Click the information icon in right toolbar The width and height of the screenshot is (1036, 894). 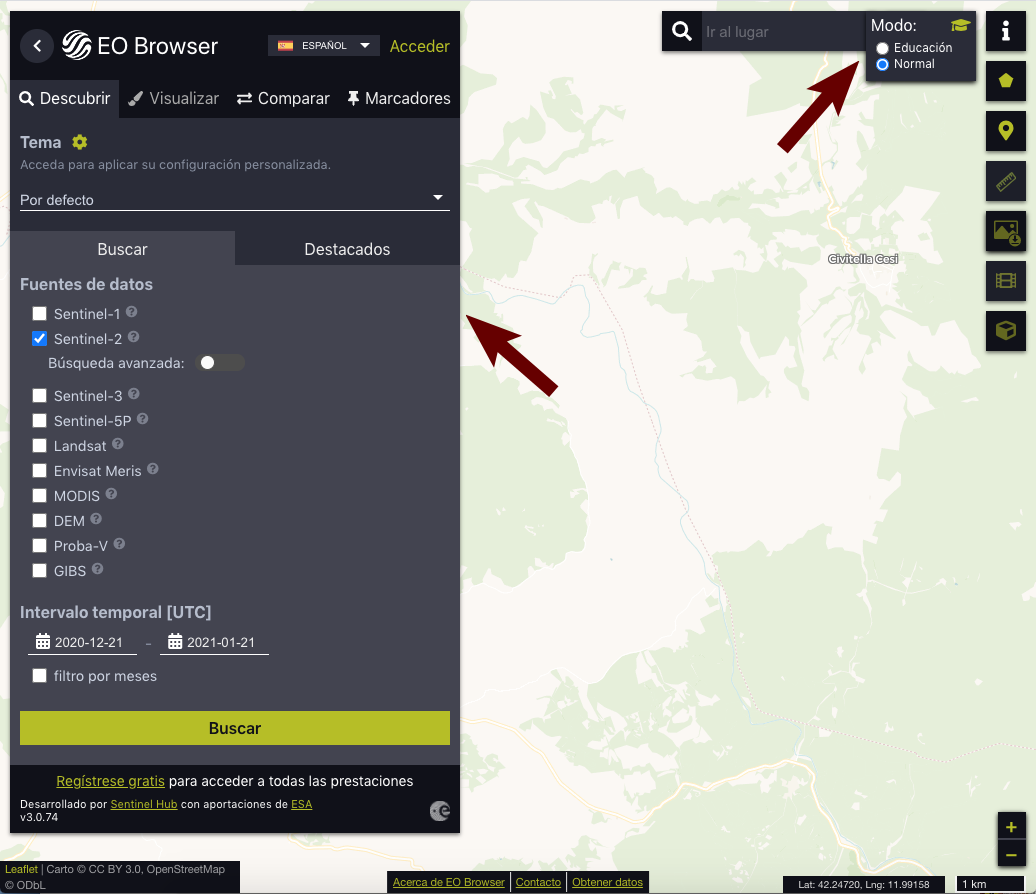[x=1005, y=32]
